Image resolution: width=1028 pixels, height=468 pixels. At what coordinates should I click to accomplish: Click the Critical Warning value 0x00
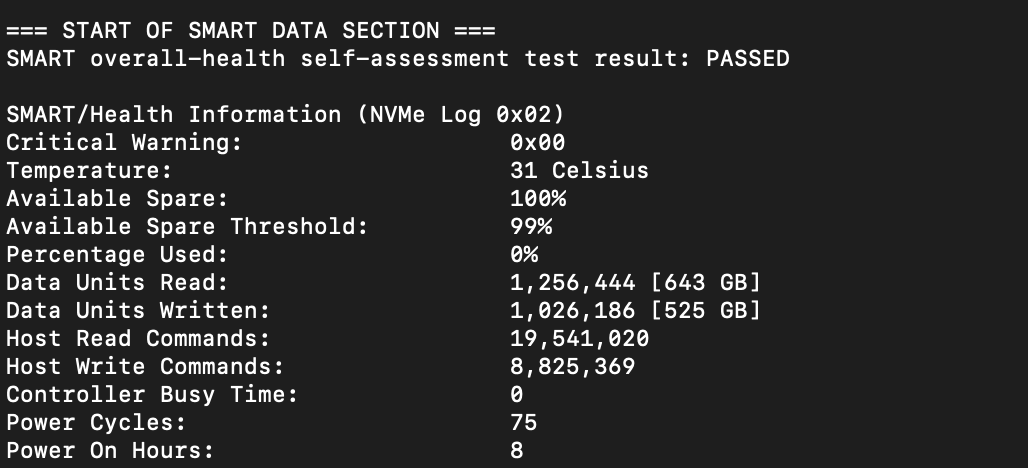pos(537,142)
